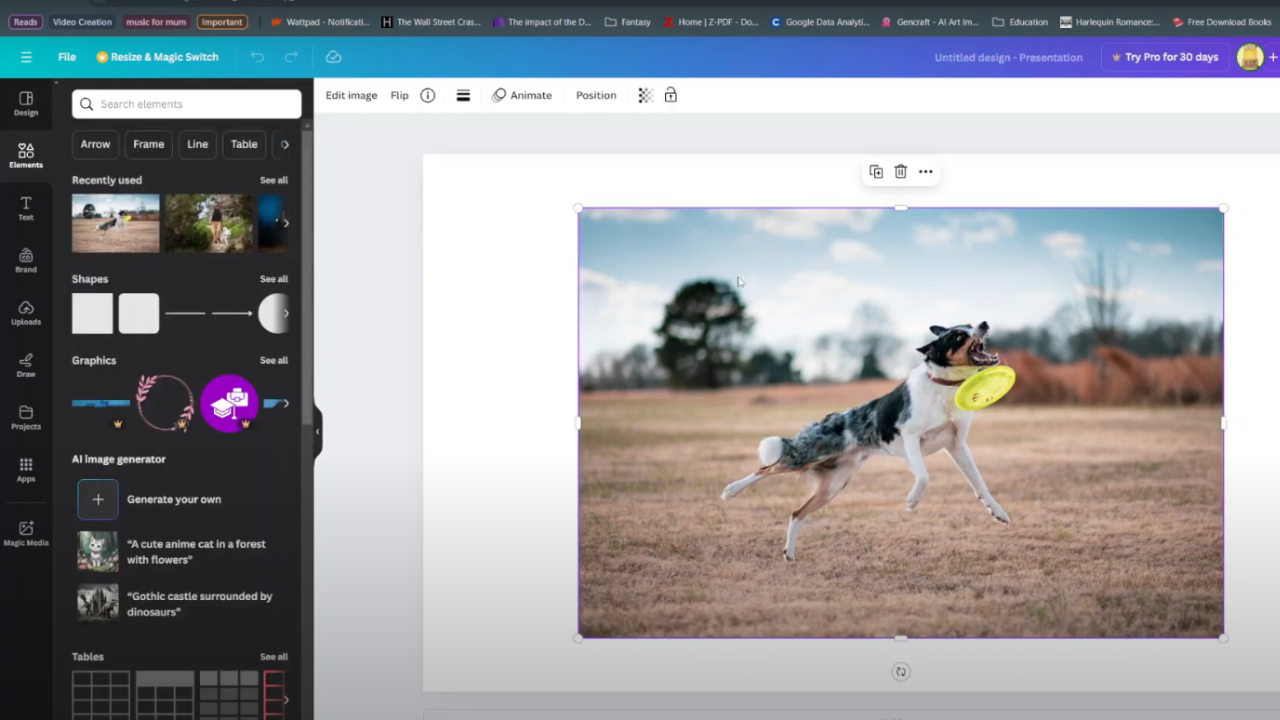Image resolution: width=1280 pixels, height=720 pixels.
Task: Select the Line category chip
Action: click(x=197, y=144)
